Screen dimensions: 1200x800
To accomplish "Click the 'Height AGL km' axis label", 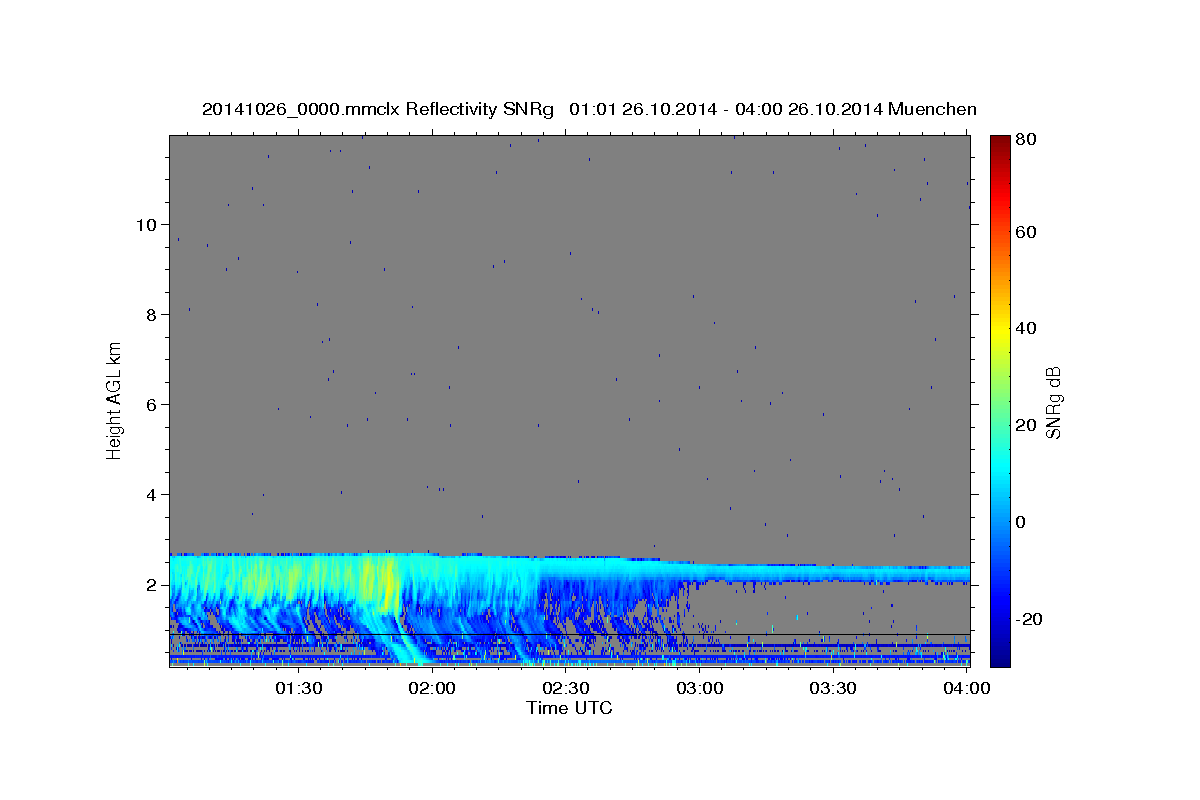I will pyautogui.click(x=115, y=399).
